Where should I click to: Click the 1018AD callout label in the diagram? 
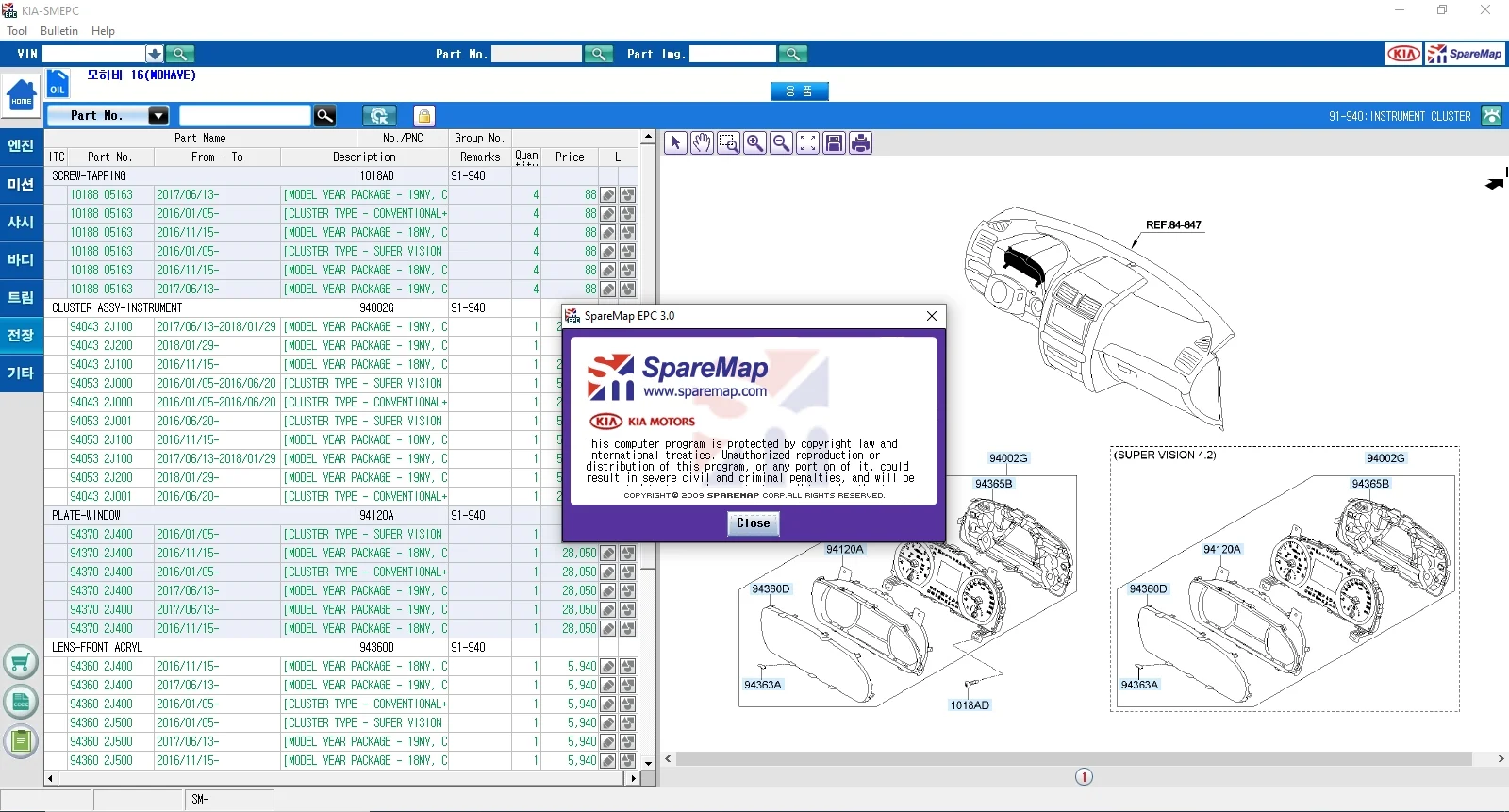tap(970, 705)
